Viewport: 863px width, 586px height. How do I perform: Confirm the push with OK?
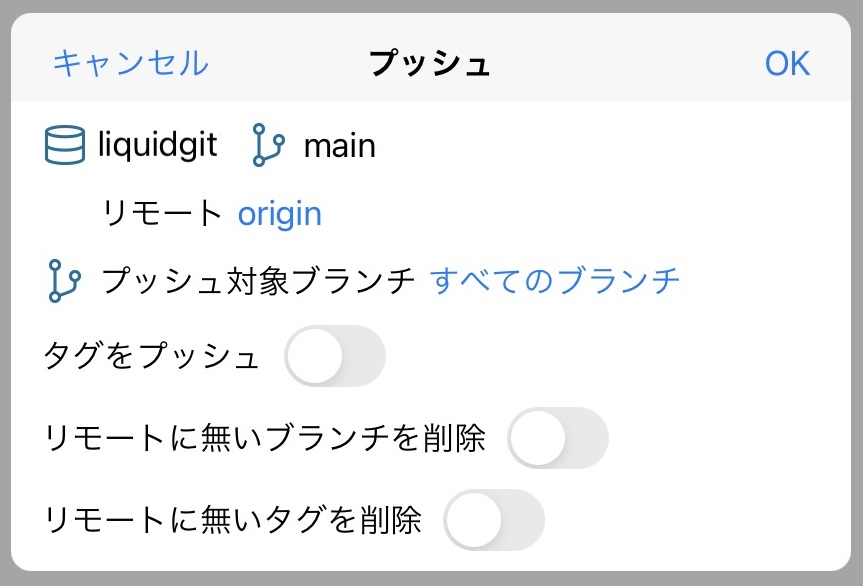coord(789,63)
